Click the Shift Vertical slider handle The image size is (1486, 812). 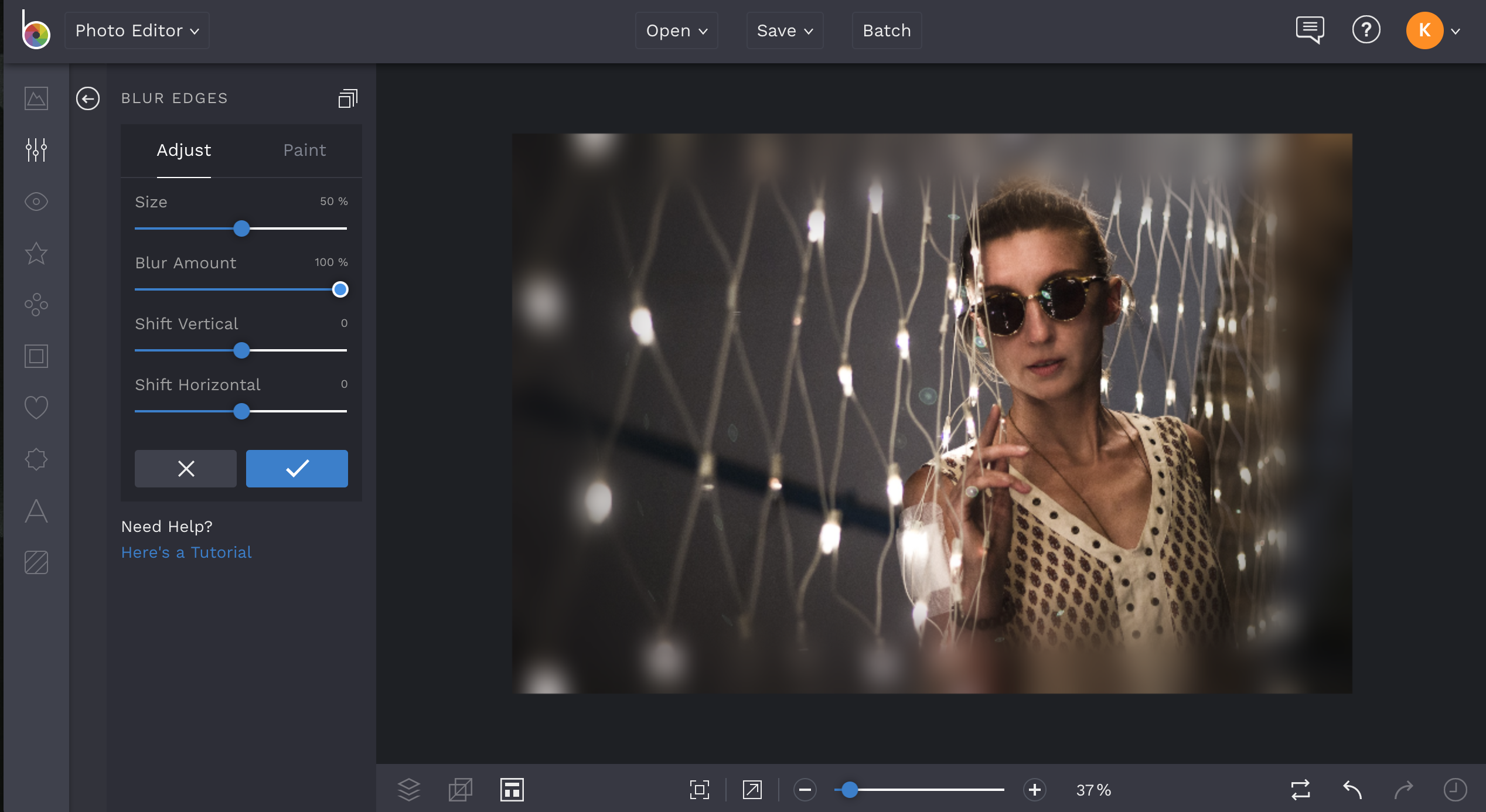click(241, 350)
